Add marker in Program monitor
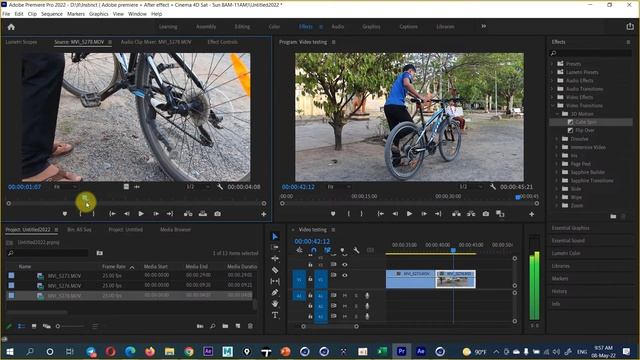The width and height of the screenshot is (640, 360). click(333, 214)
